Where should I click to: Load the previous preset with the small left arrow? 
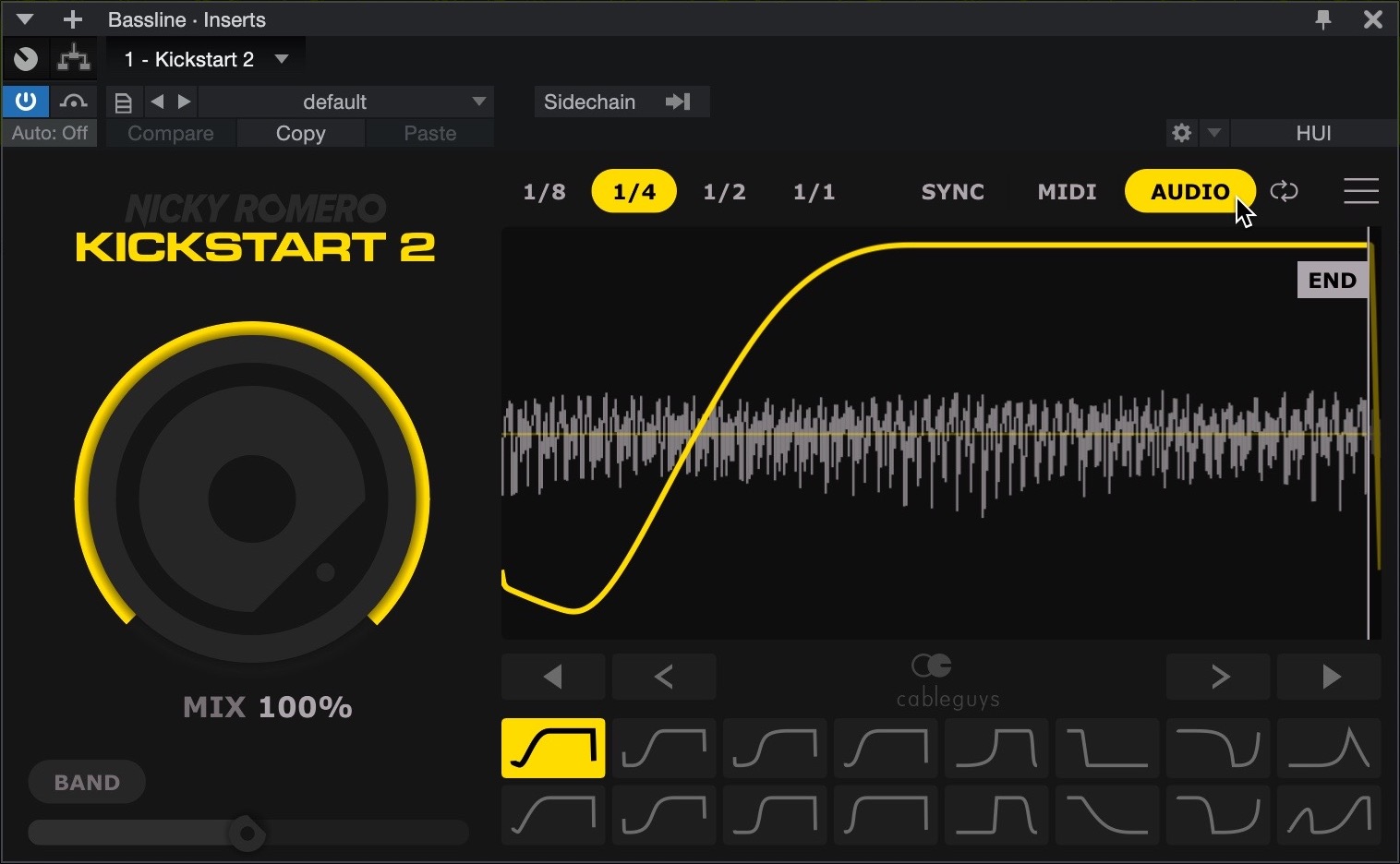pos(157,102)
